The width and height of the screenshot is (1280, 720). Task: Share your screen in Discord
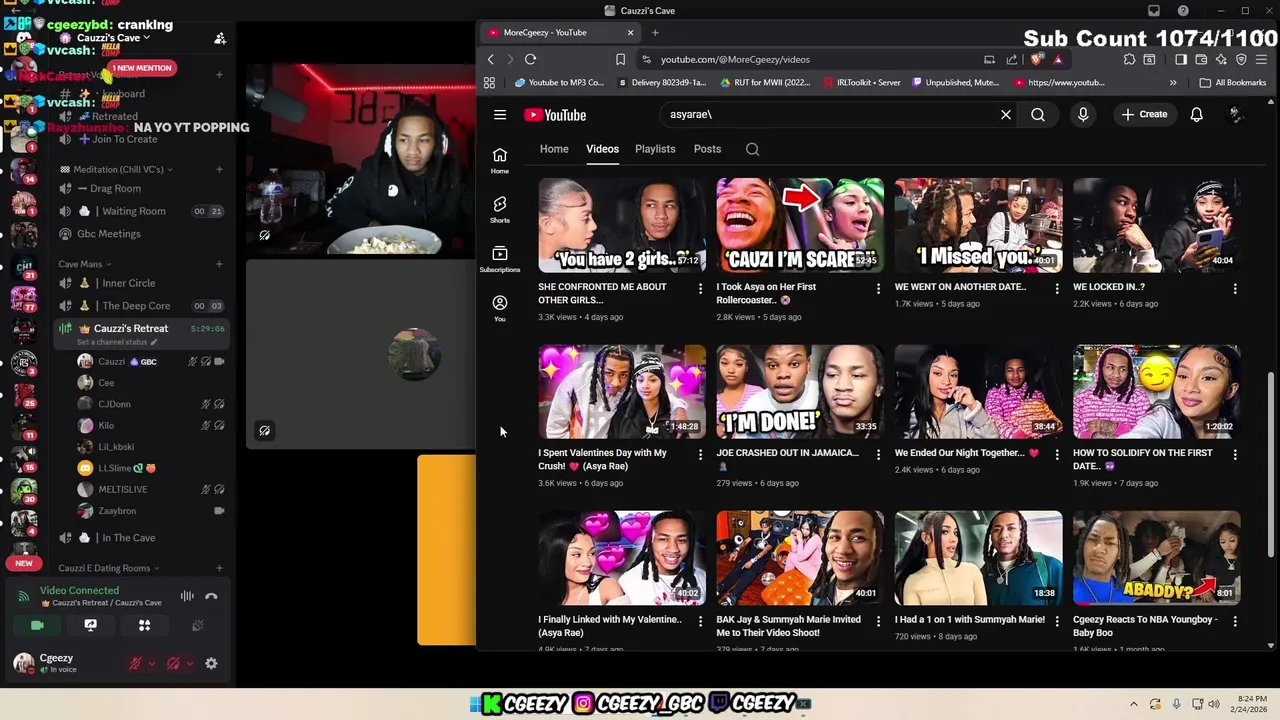click(91, 625)
